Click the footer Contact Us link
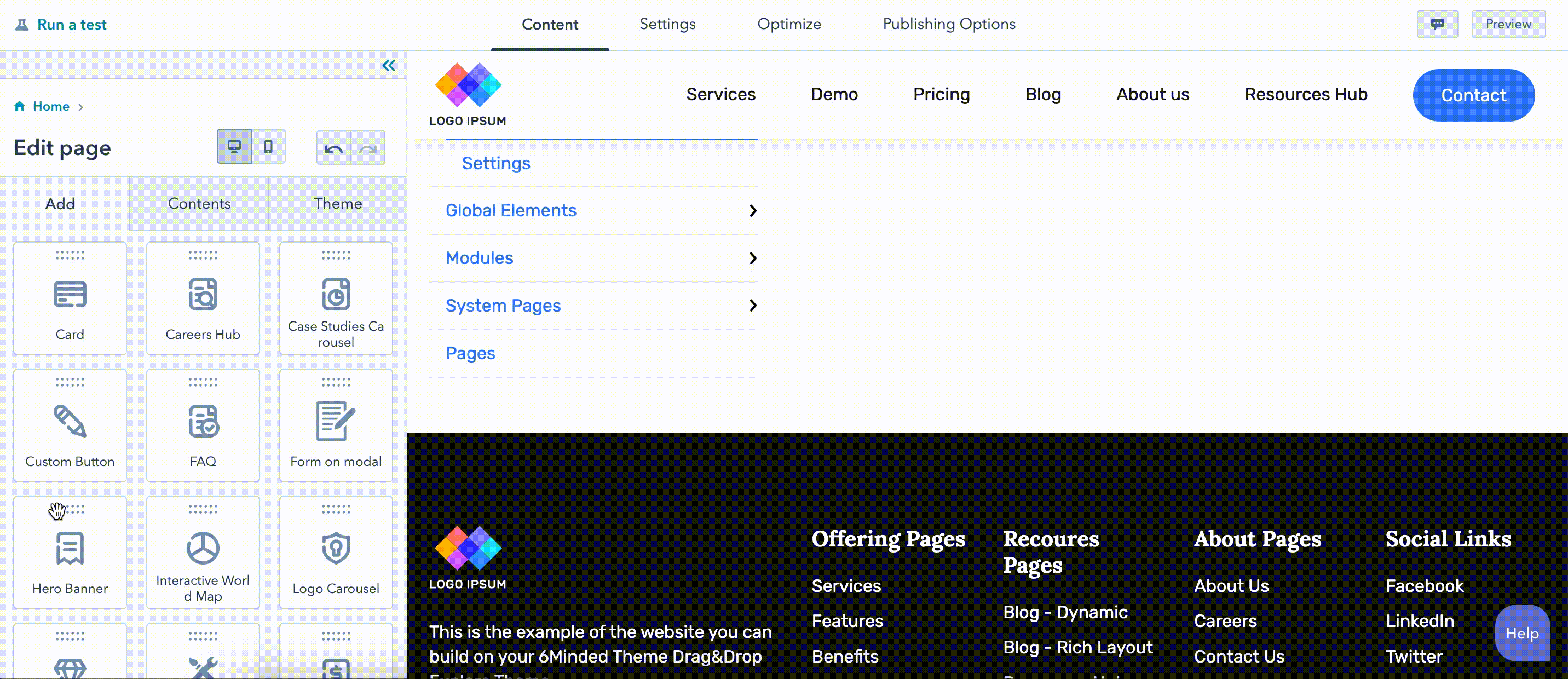1568x679 pixels. [x=1240, y=657]
